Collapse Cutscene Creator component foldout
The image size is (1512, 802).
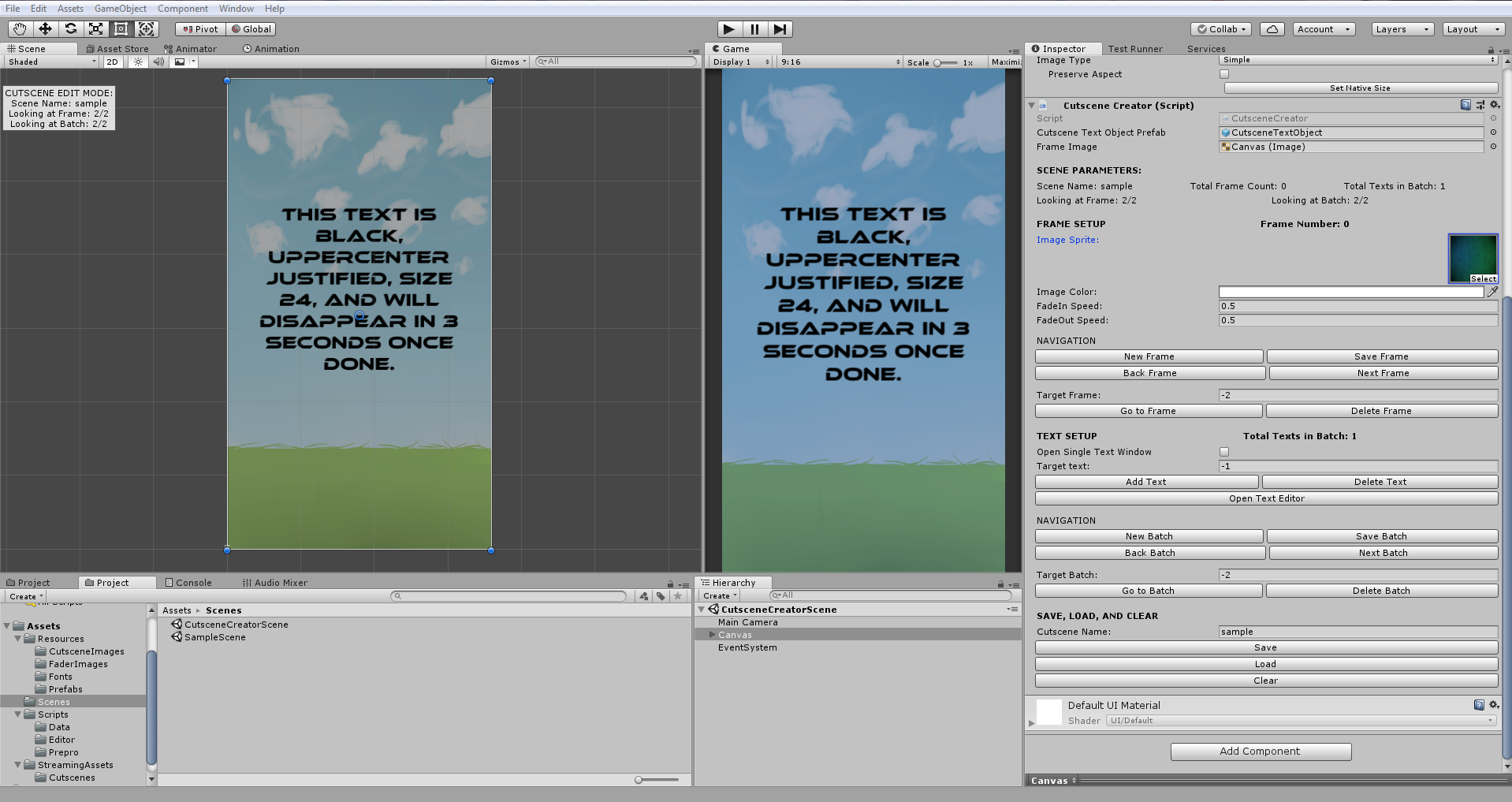coord(1031,105)
